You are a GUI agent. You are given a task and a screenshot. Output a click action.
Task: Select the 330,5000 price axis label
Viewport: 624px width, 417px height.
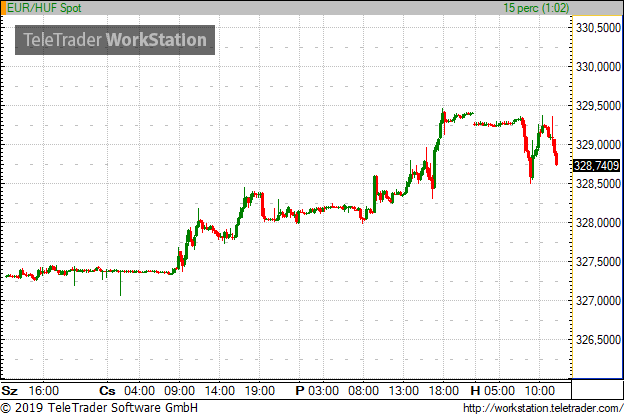(x=598, y=28)
